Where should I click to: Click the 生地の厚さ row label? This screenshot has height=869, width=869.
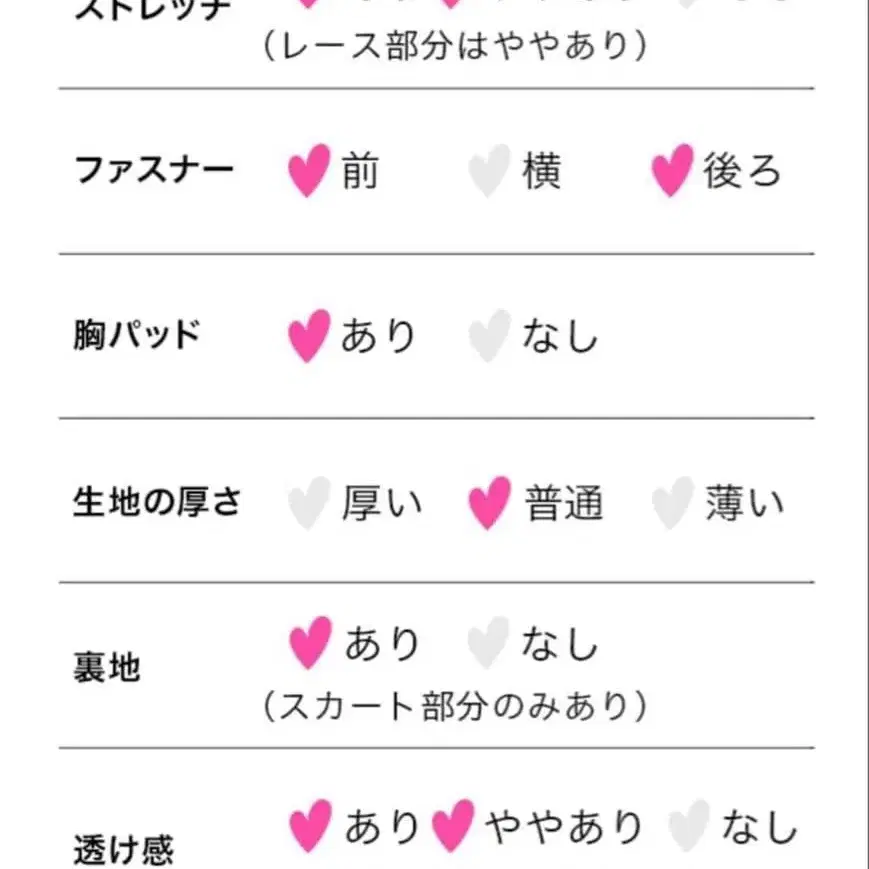[x=157, y=501]
